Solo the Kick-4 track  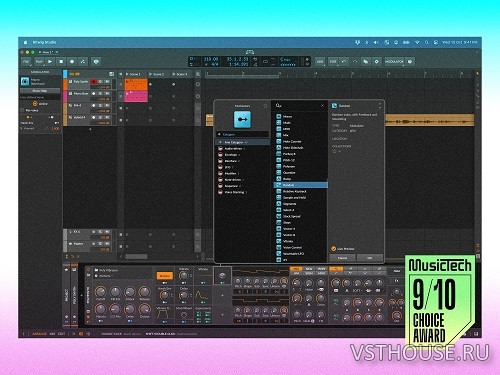(101, 106)
